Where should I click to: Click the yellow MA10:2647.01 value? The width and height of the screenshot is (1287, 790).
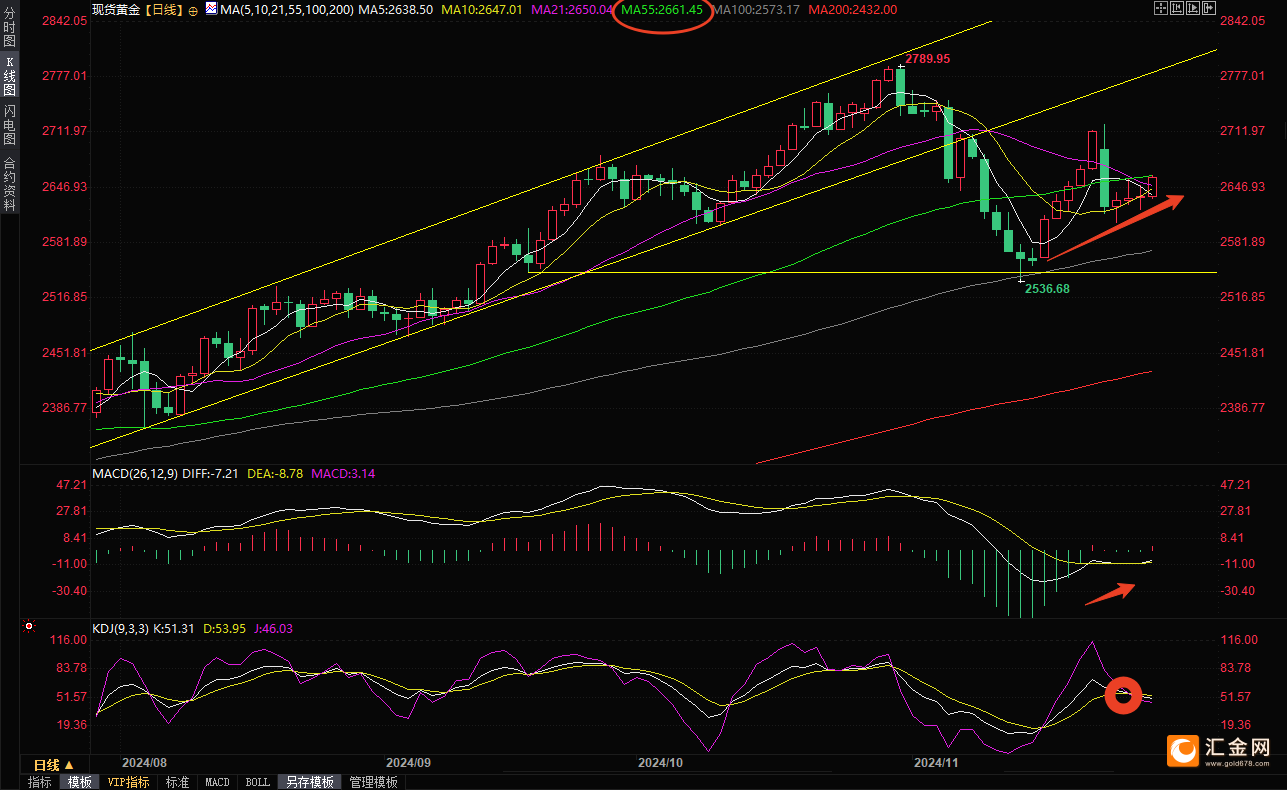pos(484,9)
